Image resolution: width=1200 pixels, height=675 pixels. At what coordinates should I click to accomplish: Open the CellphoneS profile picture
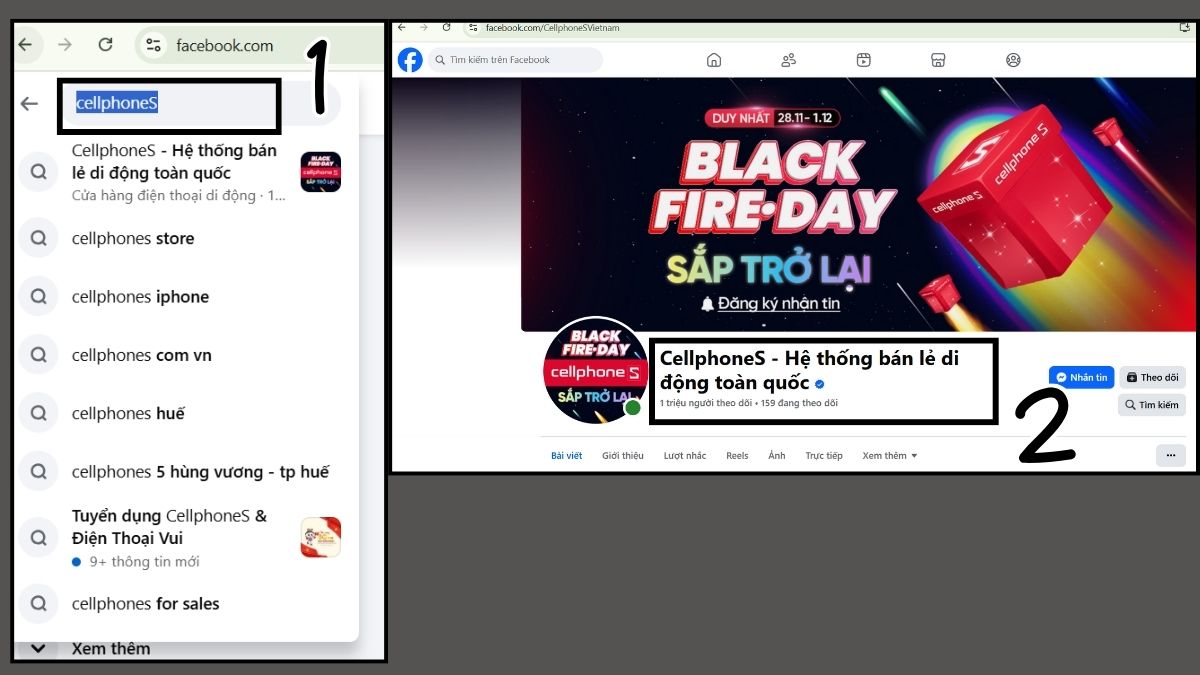[594, 371]
